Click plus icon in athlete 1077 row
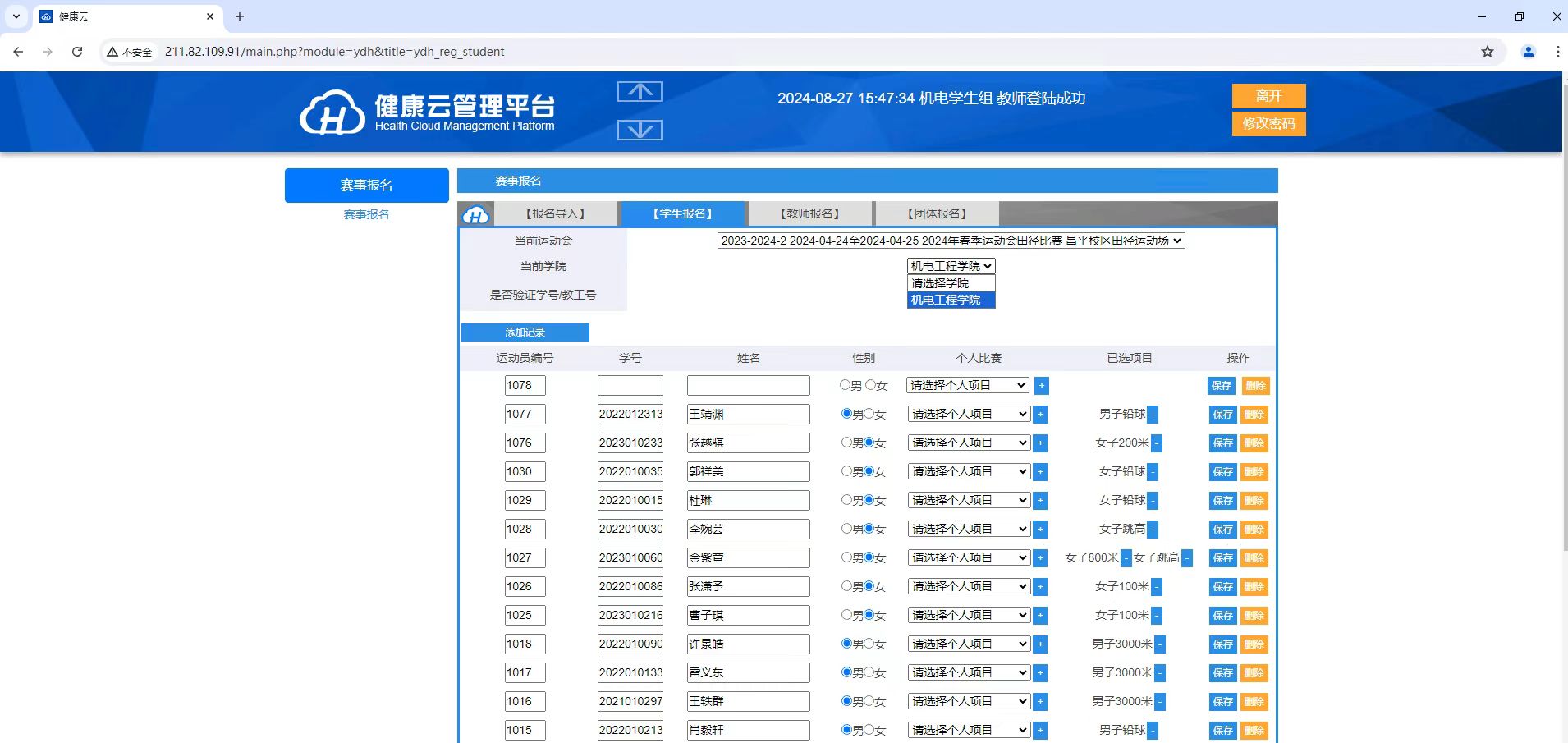 [x=1040, y=415]
